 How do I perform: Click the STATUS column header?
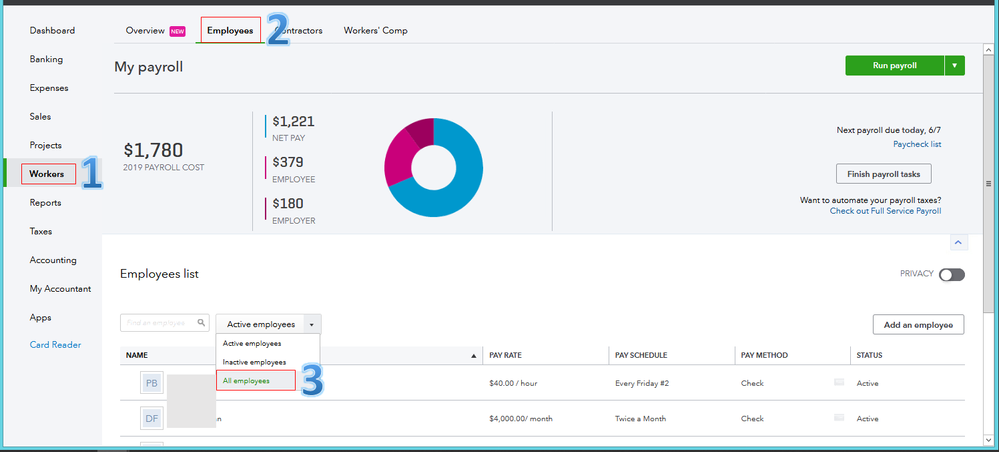pos(869,355)
